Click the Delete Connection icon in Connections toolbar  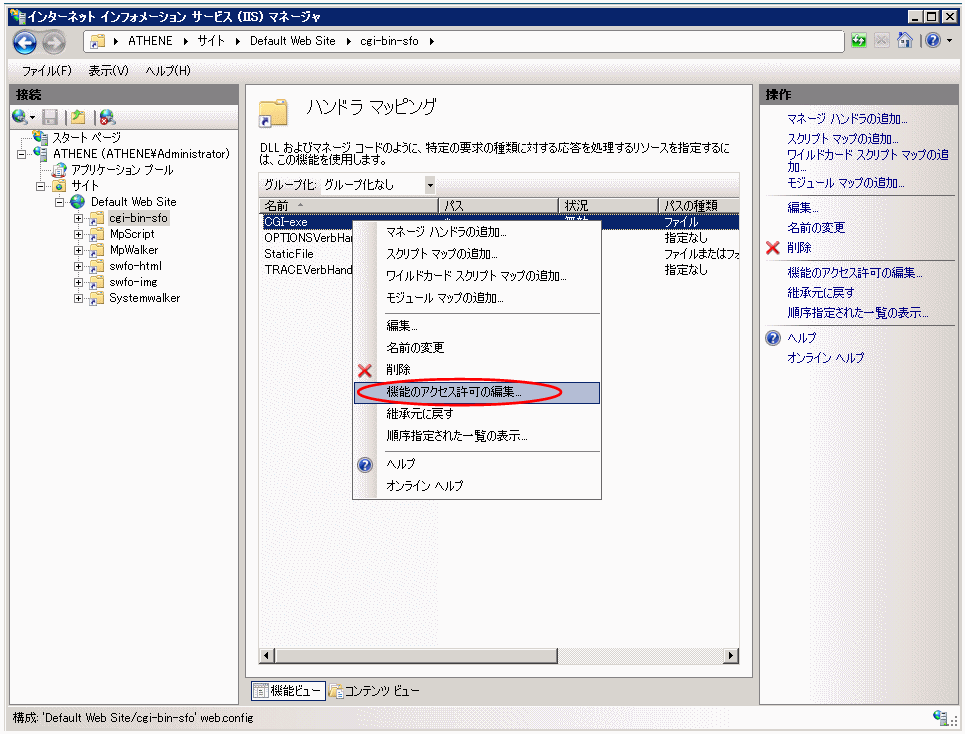tap(107, 117)
